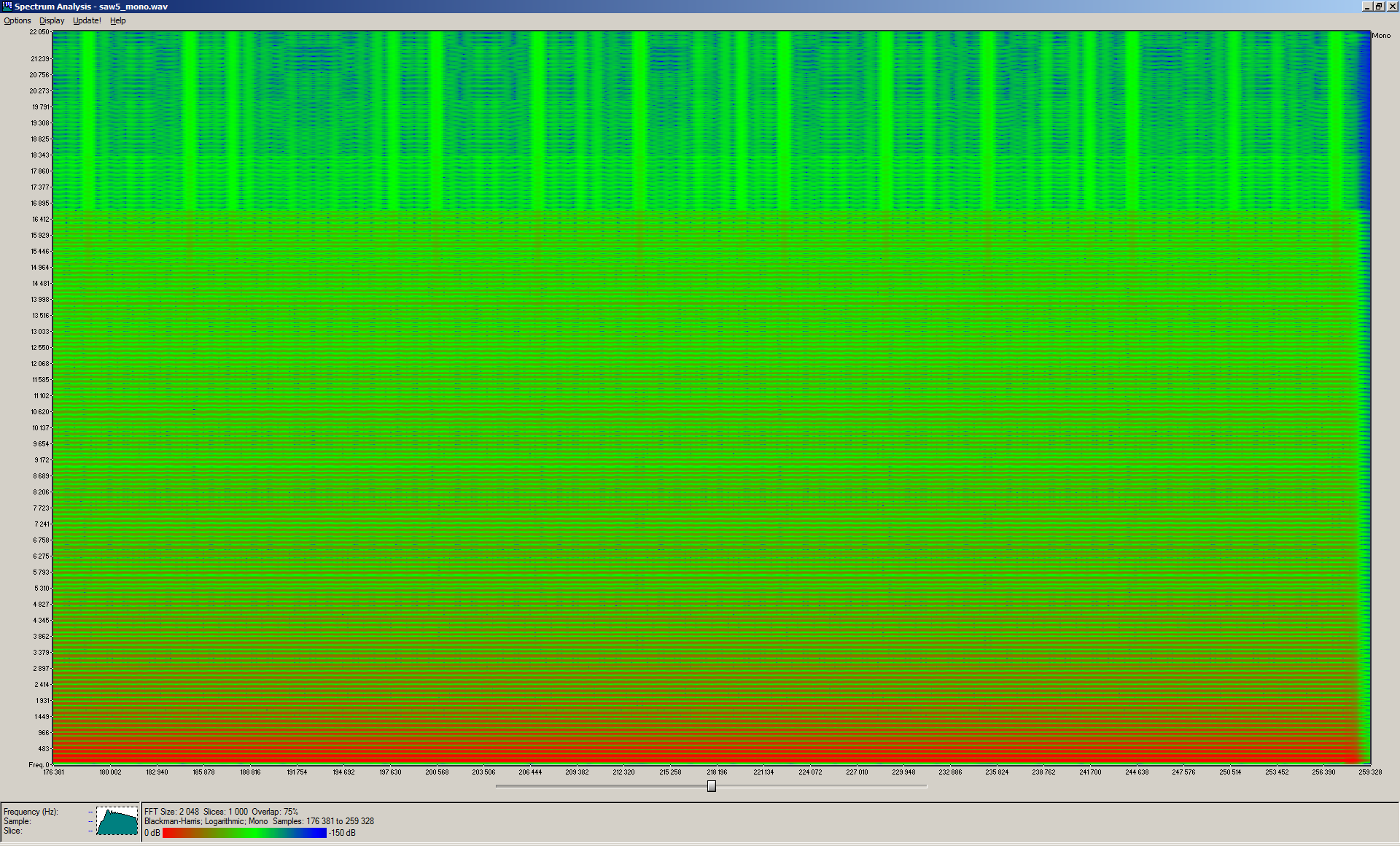Open the Options menu
The width and height of the screenshot is (1400, 846).
[17, 20]
